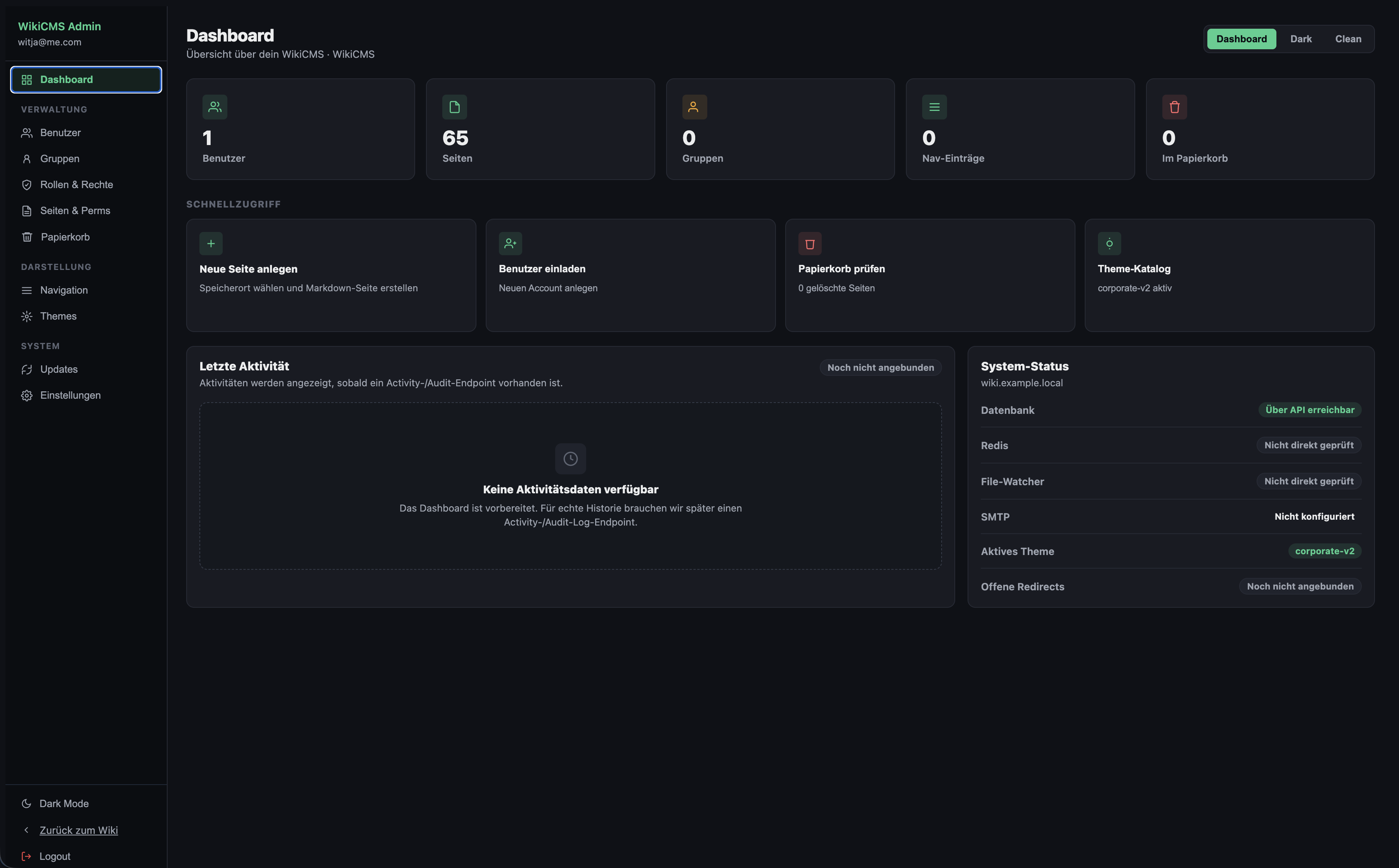Click the wiki.example.local hostname text
The height and width of the screenshot is (868, 1399).
pyautogui.click(x=1022, y=383)
